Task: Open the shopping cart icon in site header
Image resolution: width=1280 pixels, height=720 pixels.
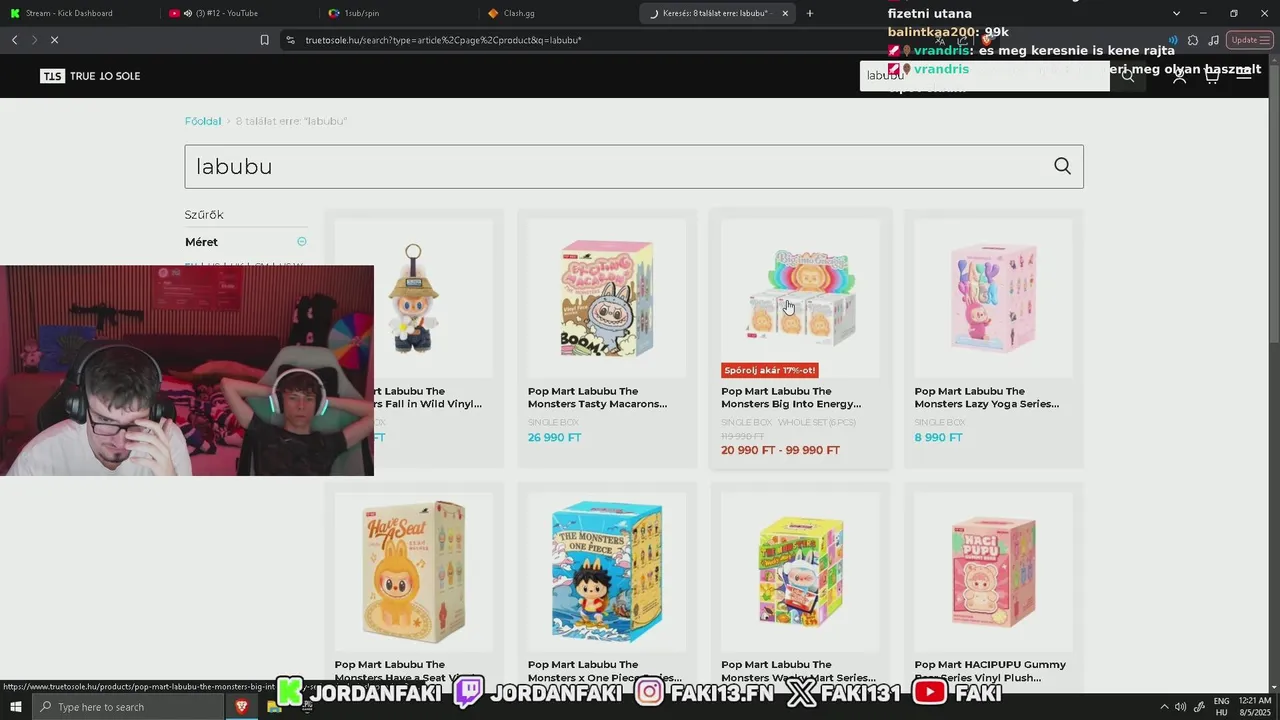Action: tap(1211, 76)
